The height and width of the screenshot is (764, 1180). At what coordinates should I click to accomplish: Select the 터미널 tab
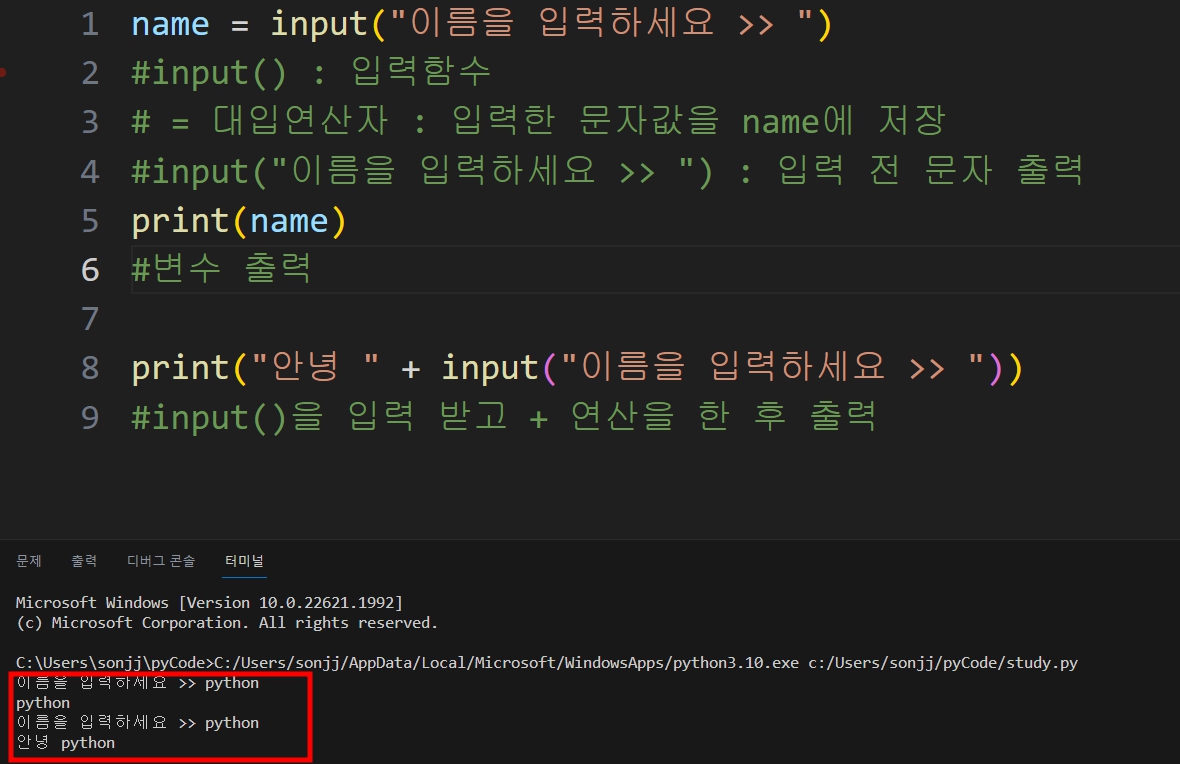(x=245, y=561)
